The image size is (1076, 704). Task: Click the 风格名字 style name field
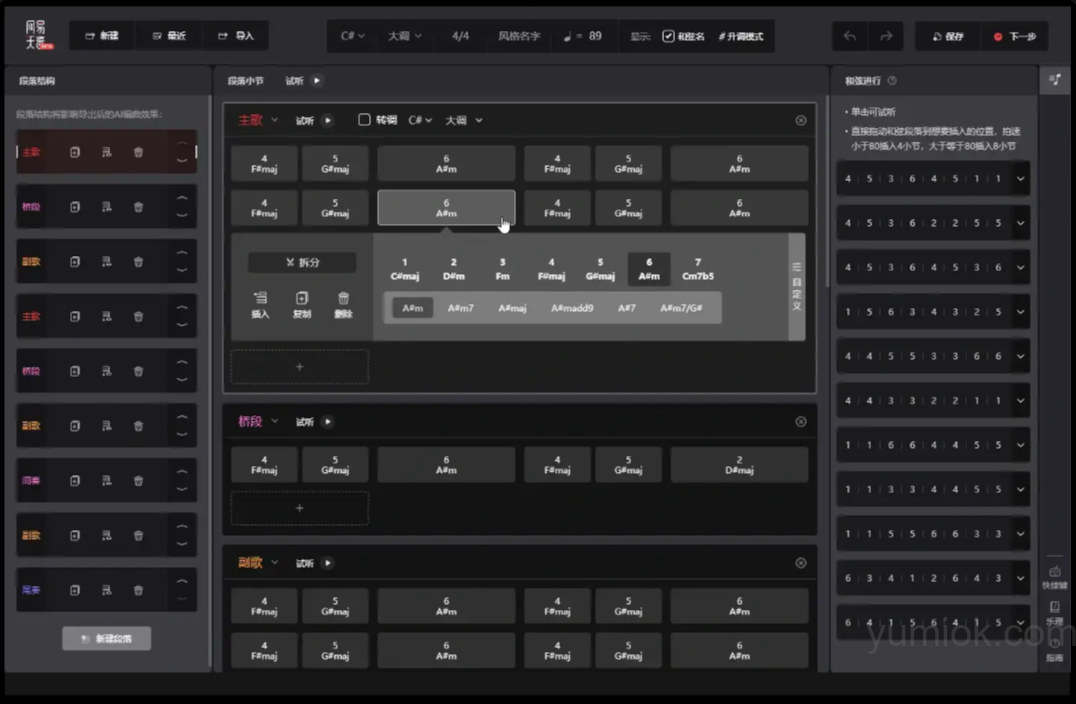(519, 36)
